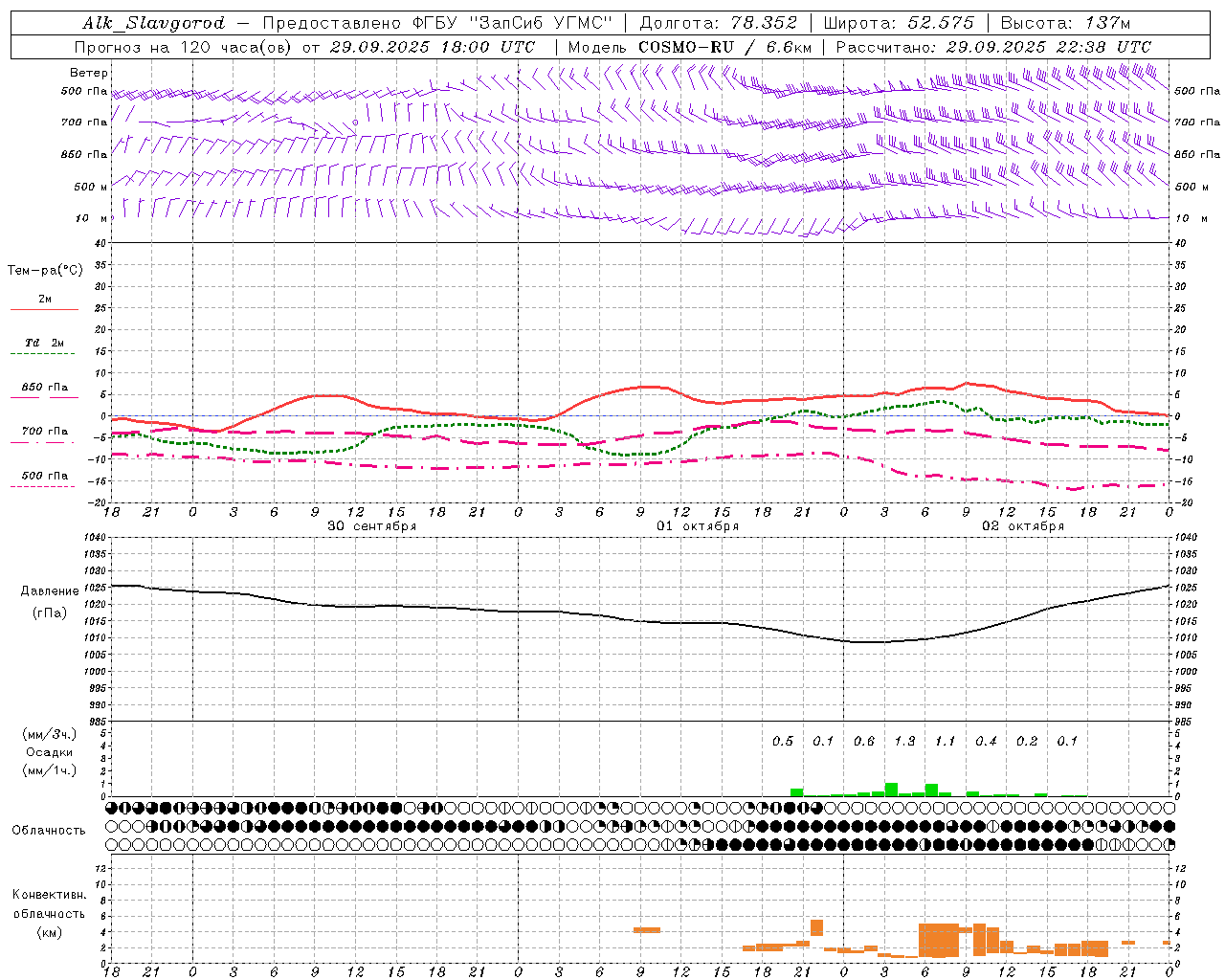This screenshot has height=980, width=1225.
Task: Click the 1.3 precipitation value
Action: [x=904, y=742]
